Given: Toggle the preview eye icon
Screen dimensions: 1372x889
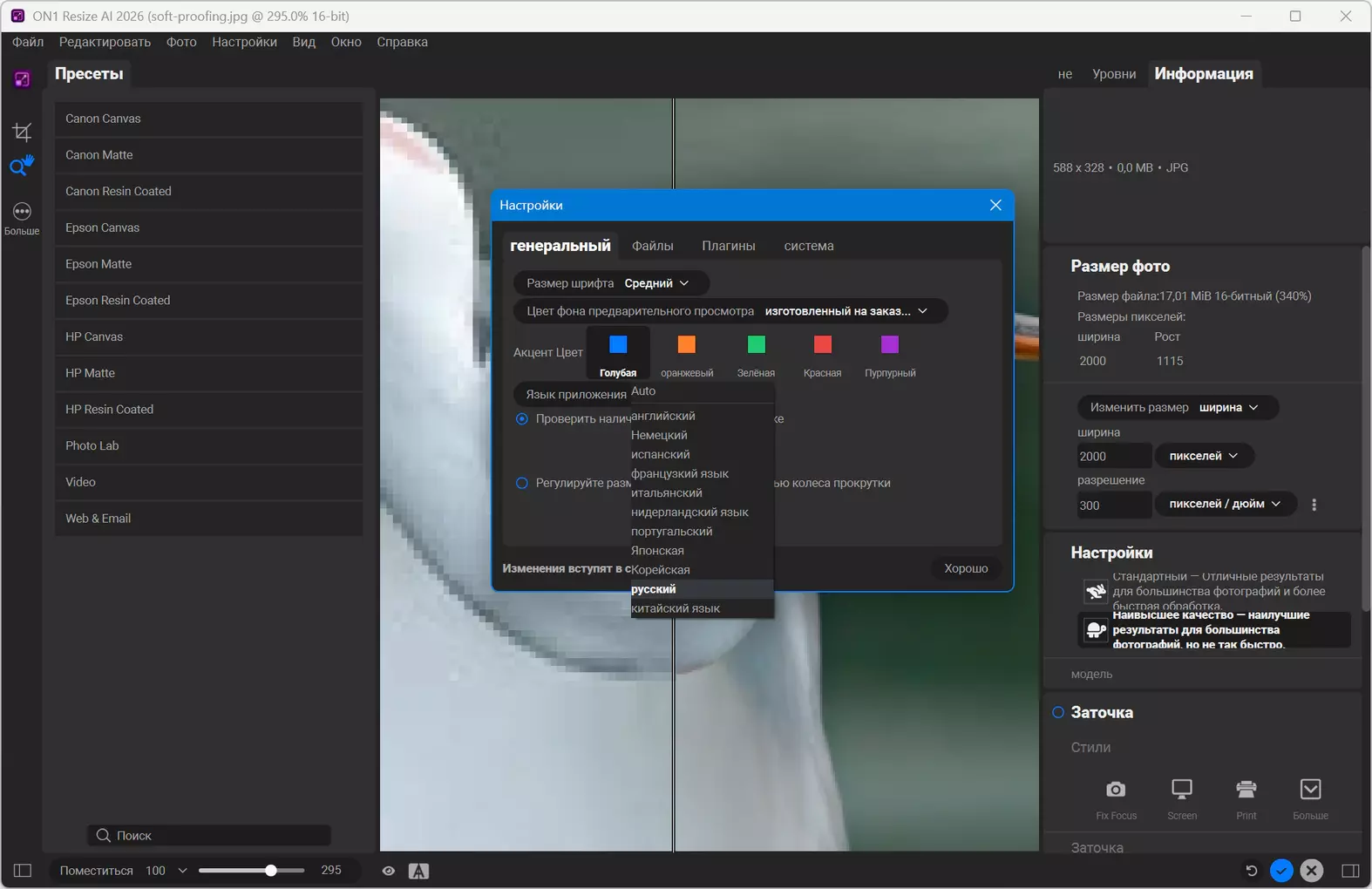Looking at the screenshot, I should coord(389,871).
